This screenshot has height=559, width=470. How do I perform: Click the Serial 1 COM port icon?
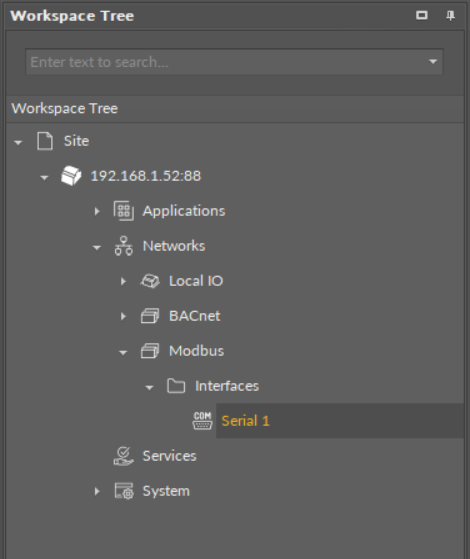click(x=203, y=421)
